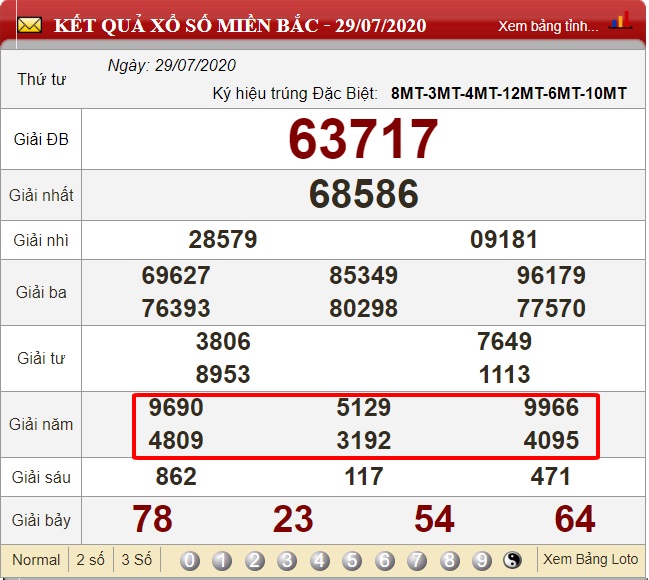The image size is (649, 580).
Task: Select digit 8 filter ball
Action: pyautogui.click(x=450, y=561)
